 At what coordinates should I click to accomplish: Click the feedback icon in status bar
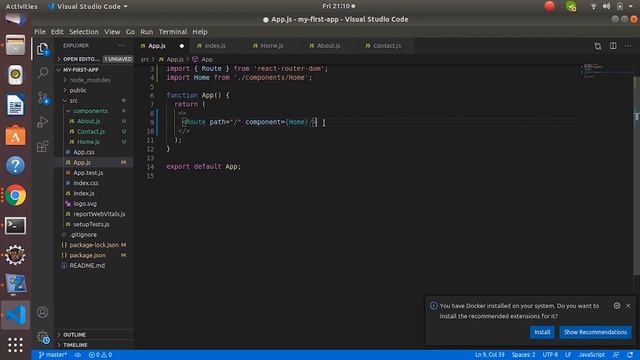(616, 355)
